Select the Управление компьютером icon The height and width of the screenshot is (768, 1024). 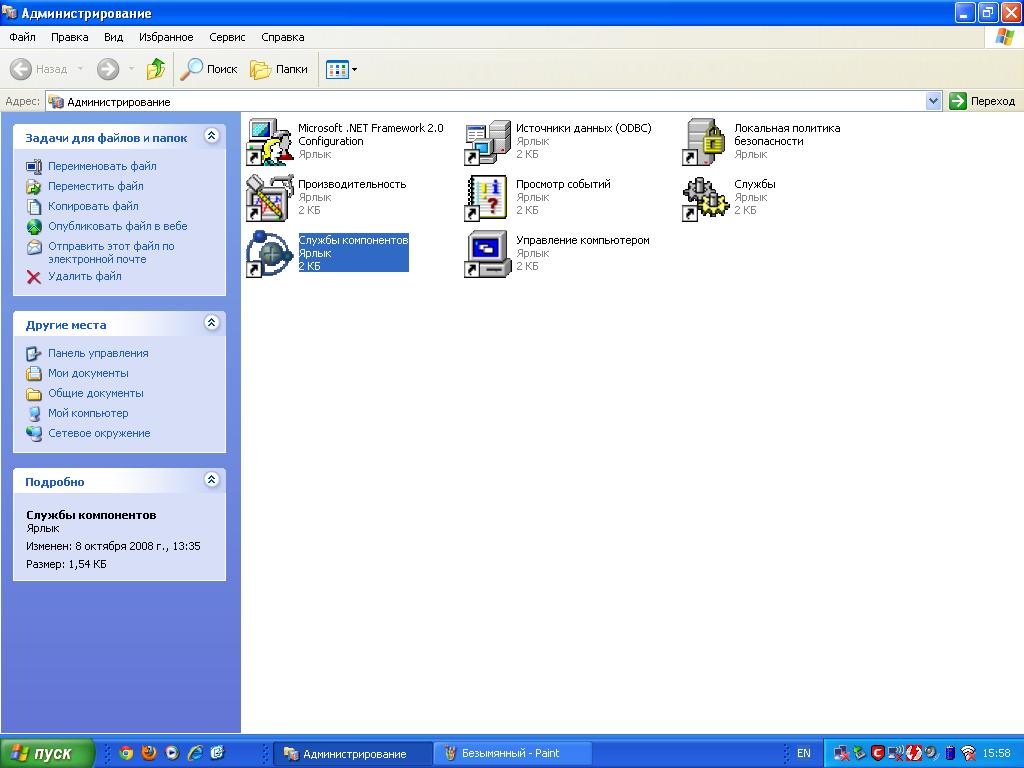(x=487, y=254)
